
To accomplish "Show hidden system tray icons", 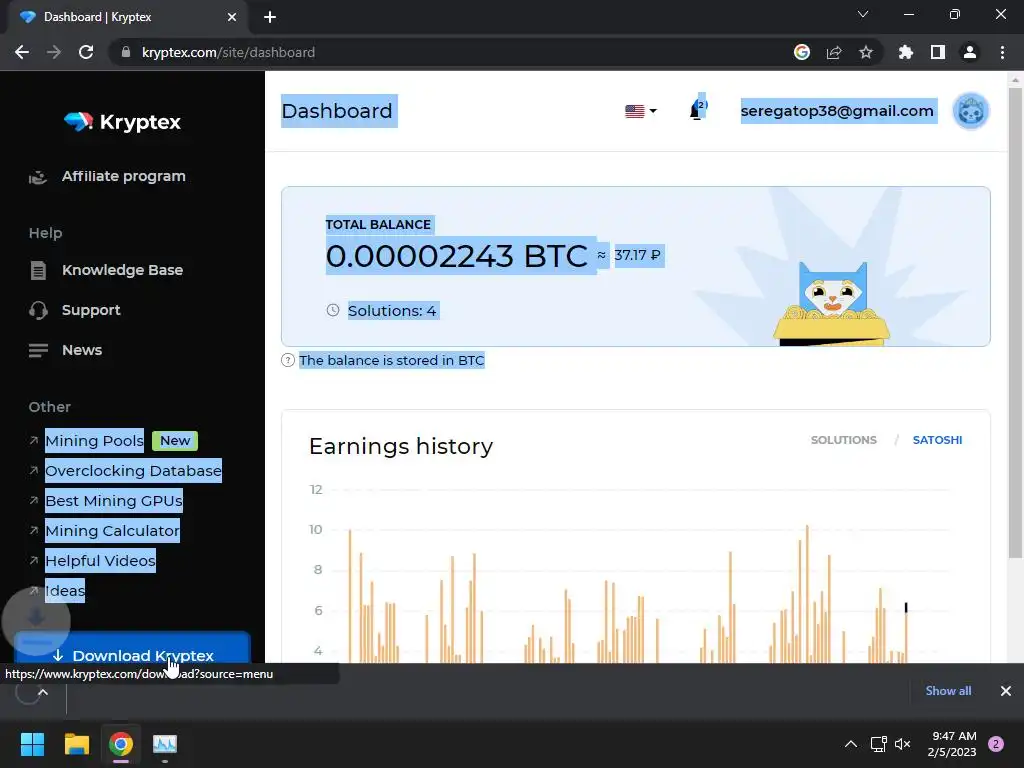I will 851,744.
